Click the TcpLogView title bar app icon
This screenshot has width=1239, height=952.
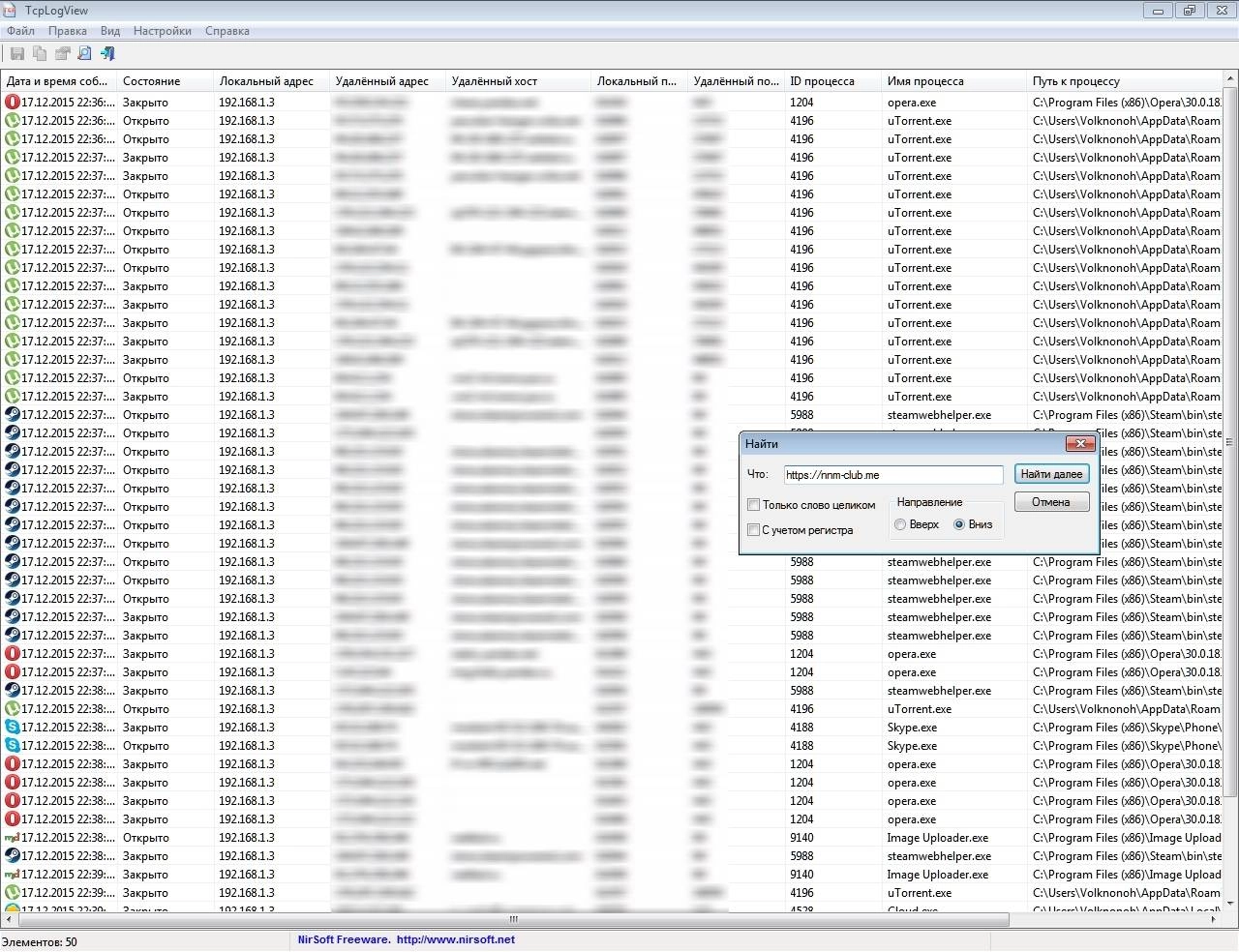pyautogui.click(x=11, y=11)
